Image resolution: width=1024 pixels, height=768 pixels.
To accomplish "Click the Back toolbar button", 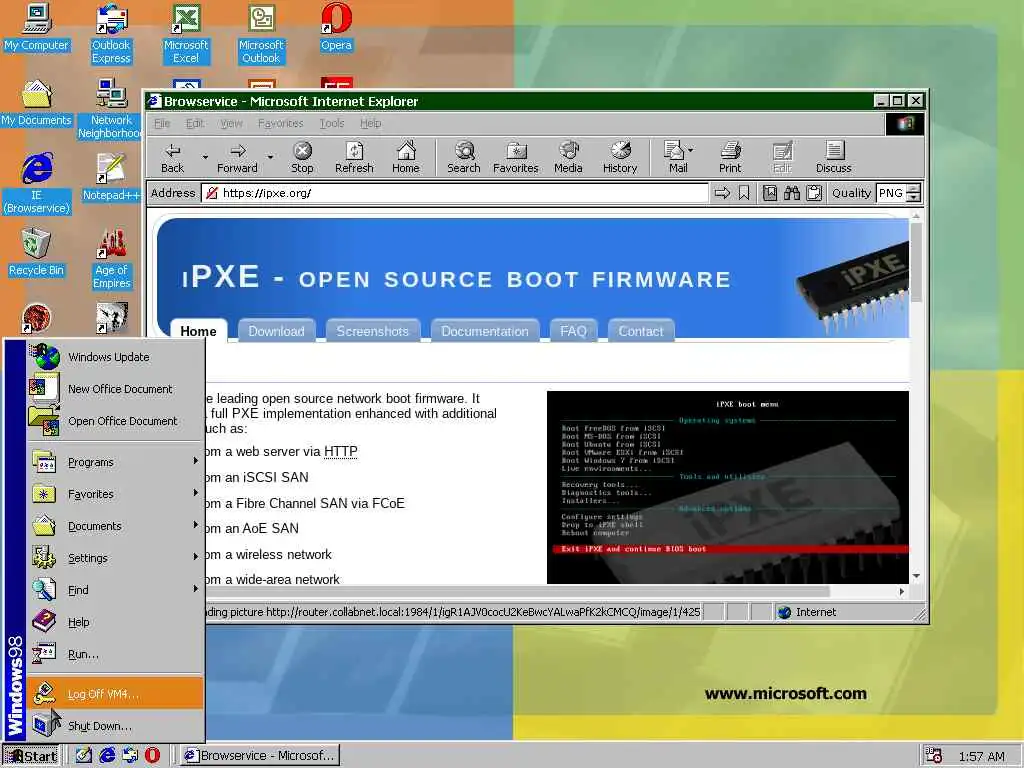I will coord(172,157).
